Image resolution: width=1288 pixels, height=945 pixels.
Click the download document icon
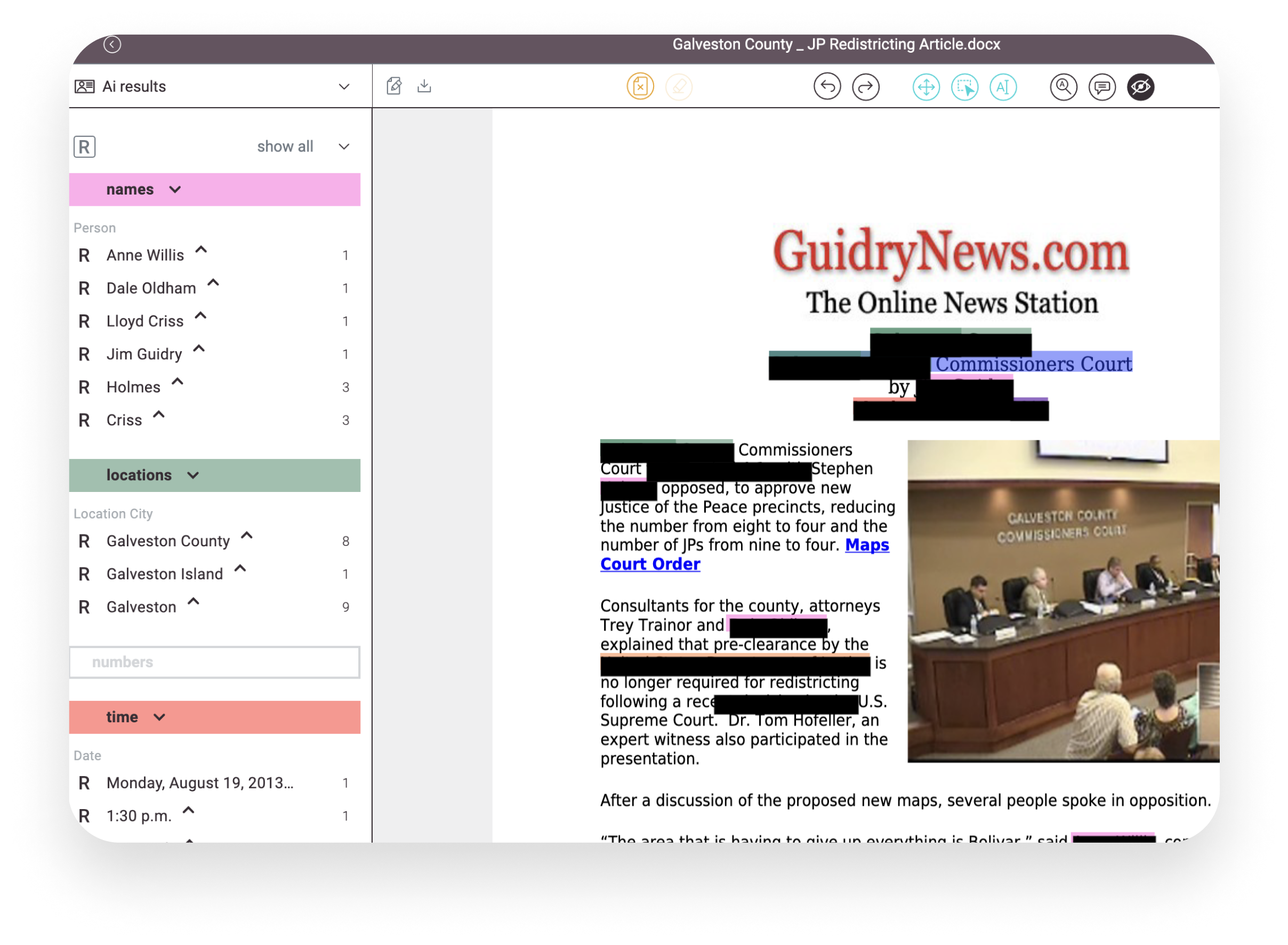click(424, 86)
